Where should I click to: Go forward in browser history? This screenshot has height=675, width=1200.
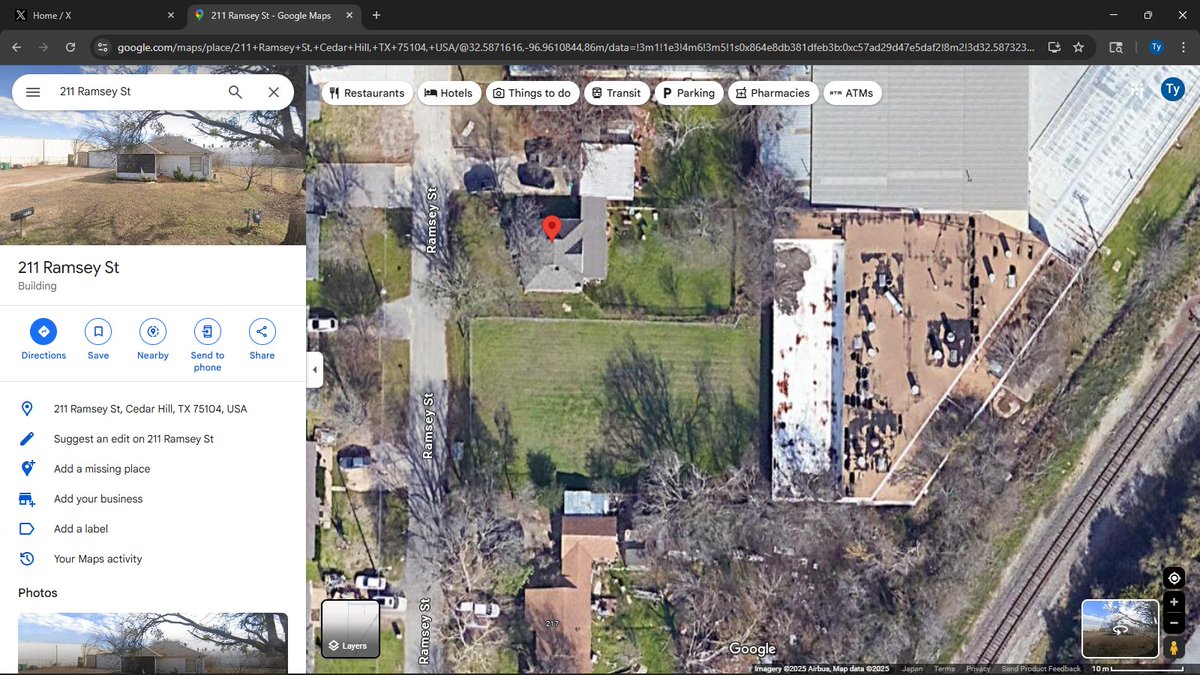click(43, 47)
